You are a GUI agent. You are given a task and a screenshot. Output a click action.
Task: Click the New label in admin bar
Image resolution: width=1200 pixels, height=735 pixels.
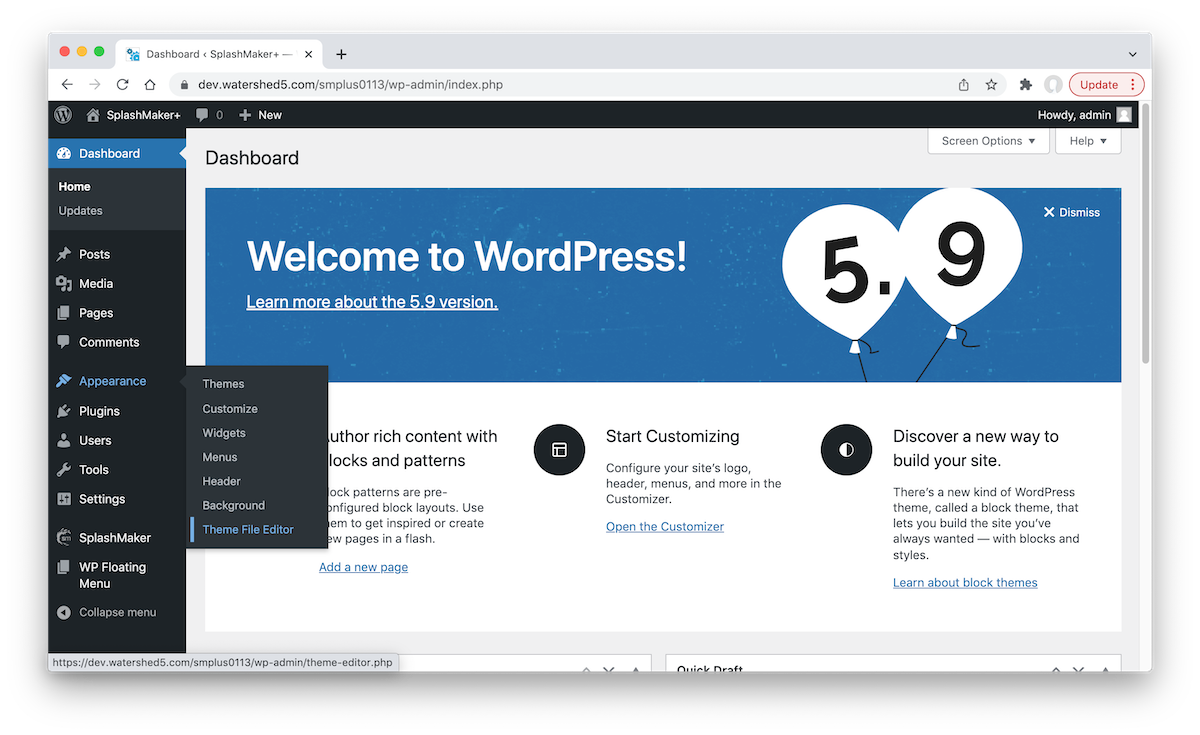270,115
